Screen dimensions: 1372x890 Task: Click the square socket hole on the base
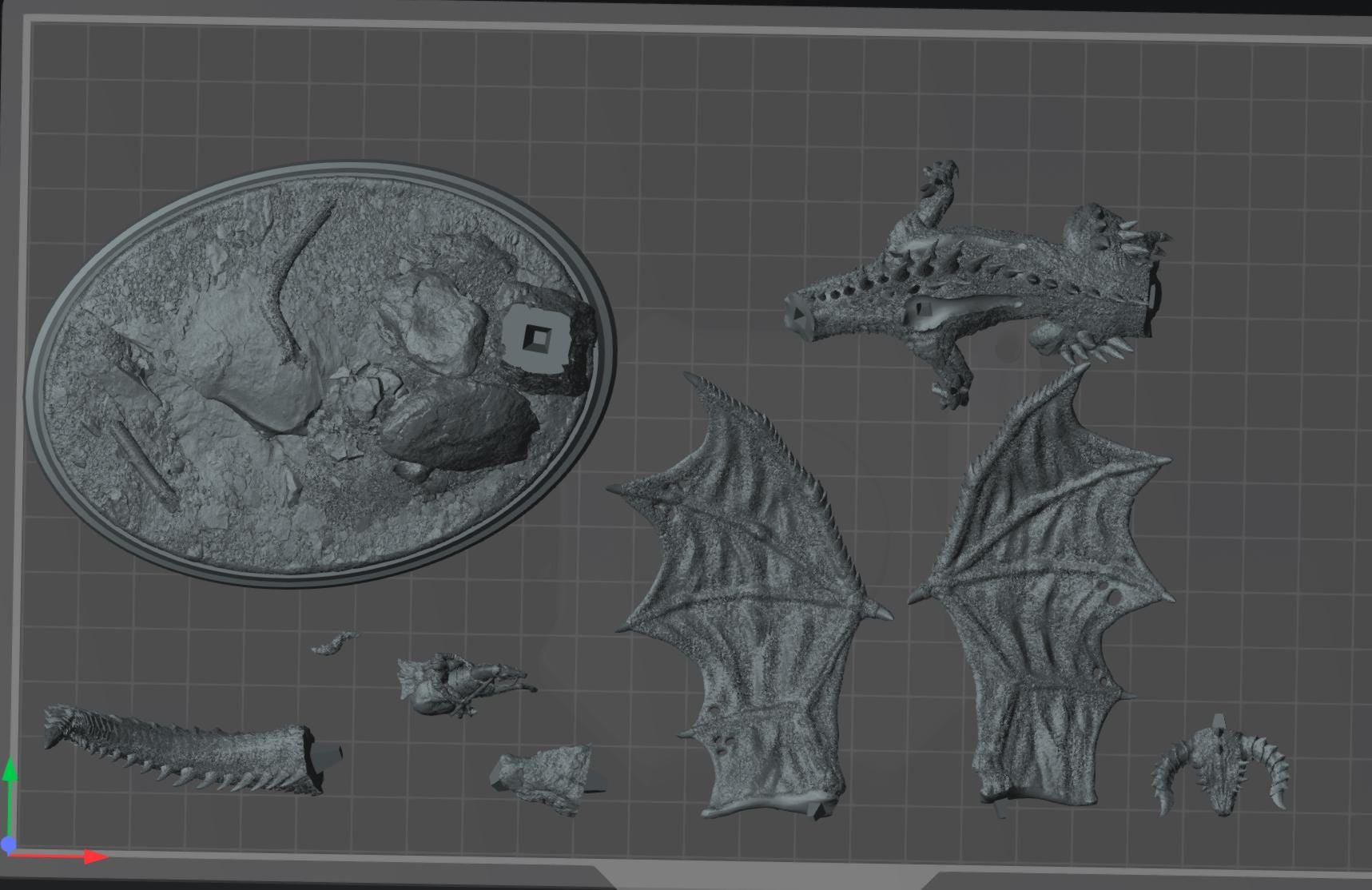tap(537, 337)
